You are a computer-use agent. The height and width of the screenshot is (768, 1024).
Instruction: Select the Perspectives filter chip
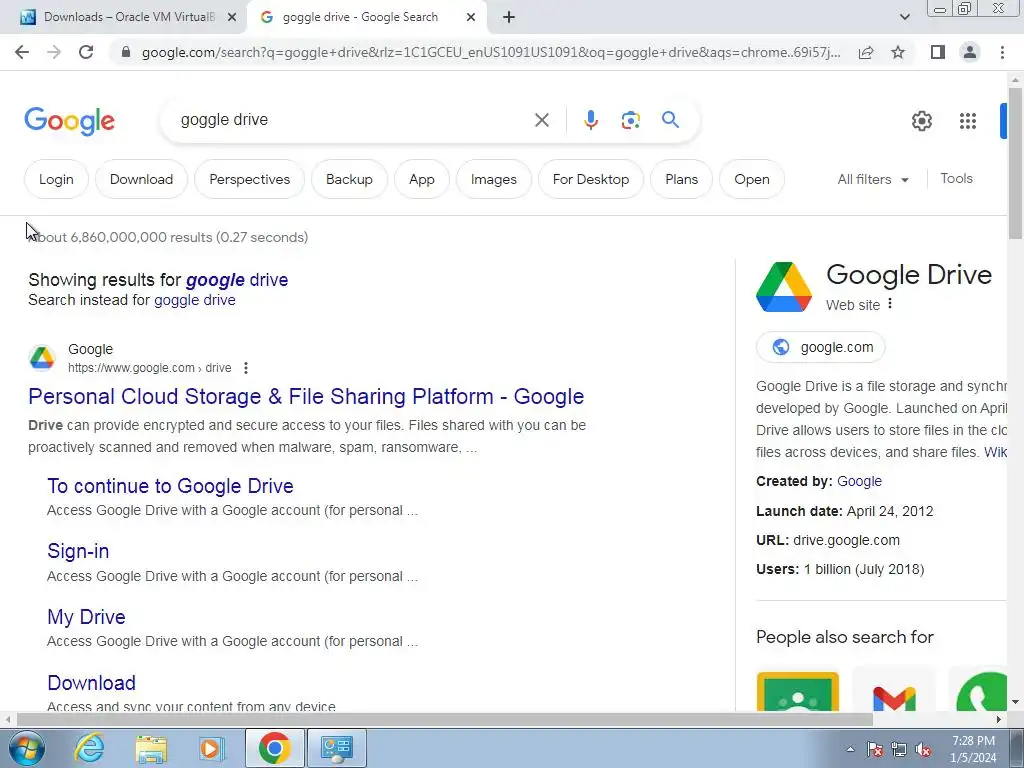click(249, 179)
